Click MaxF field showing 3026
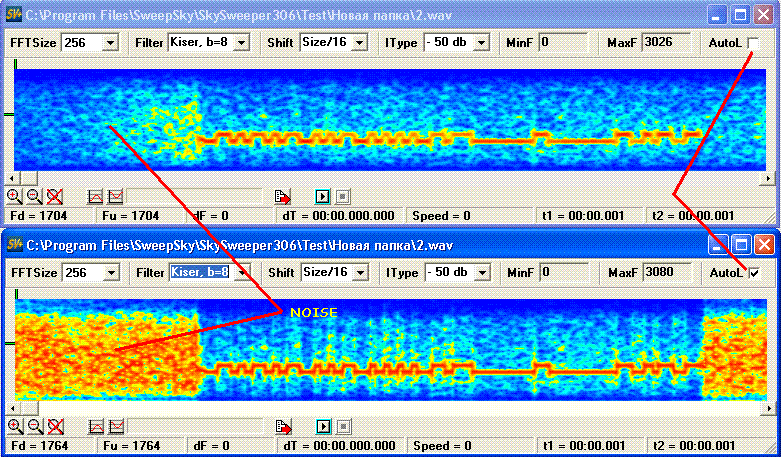This screenshot has width=781, height=457. pyautogui.click(x=665, y=43)
